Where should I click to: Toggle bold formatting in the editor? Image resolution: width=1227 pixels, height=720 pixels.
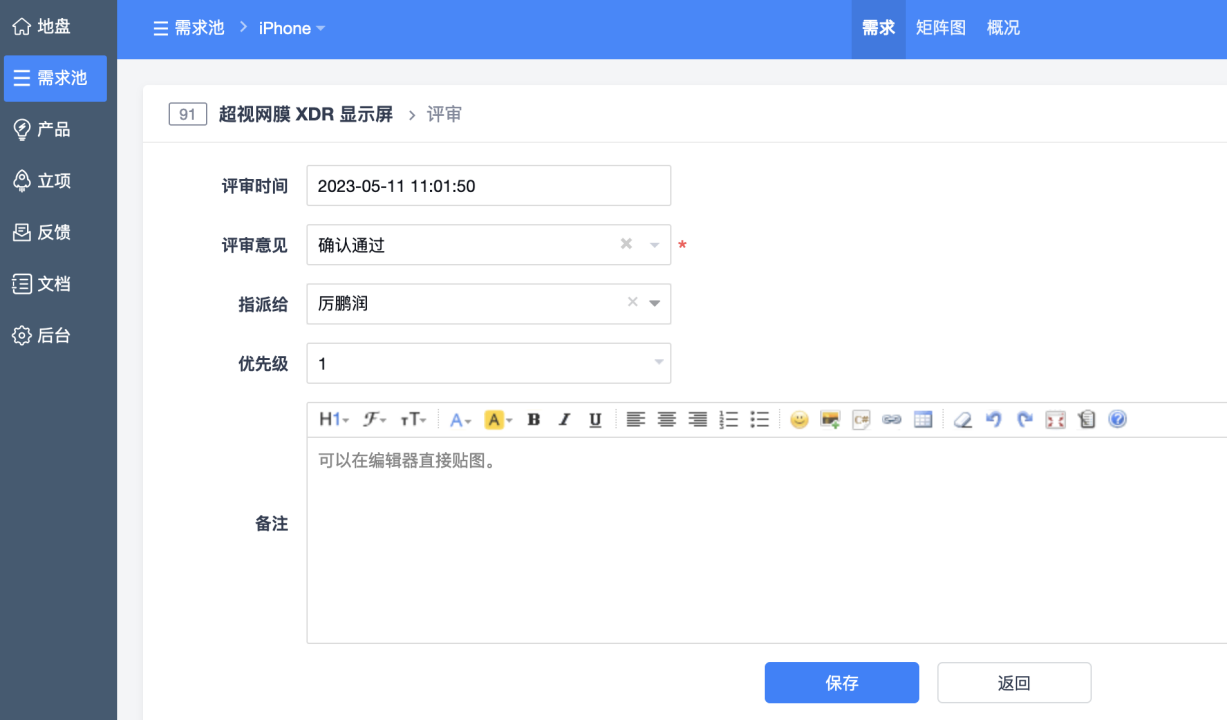coord(534,420)
